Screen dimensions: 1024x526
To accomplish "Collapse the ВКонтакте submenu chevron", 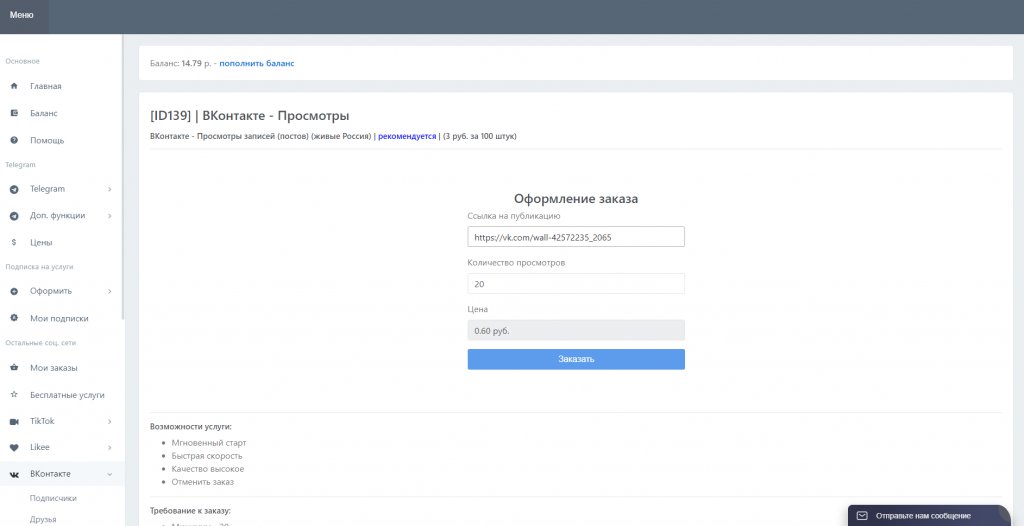I will (110, 474).
